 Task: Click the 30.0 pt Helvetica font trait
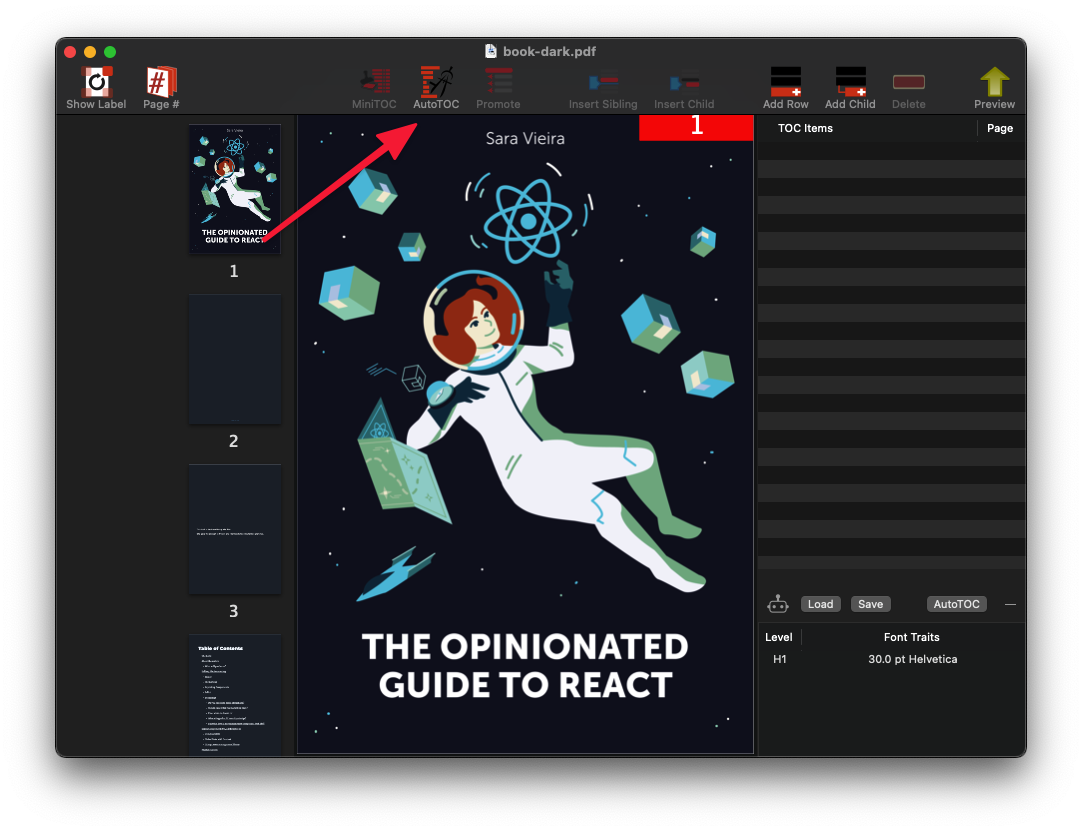[x=912, y=659]
